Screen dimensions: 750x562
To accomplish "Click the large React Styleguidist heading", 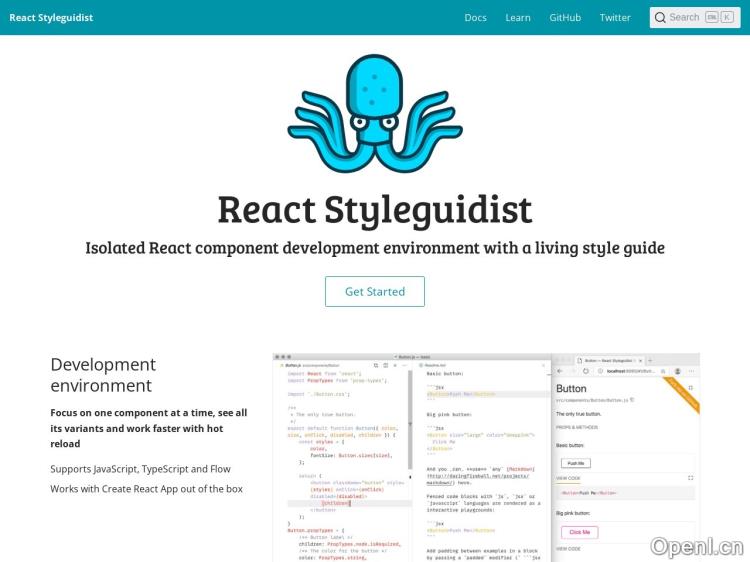I will [375, 209].
